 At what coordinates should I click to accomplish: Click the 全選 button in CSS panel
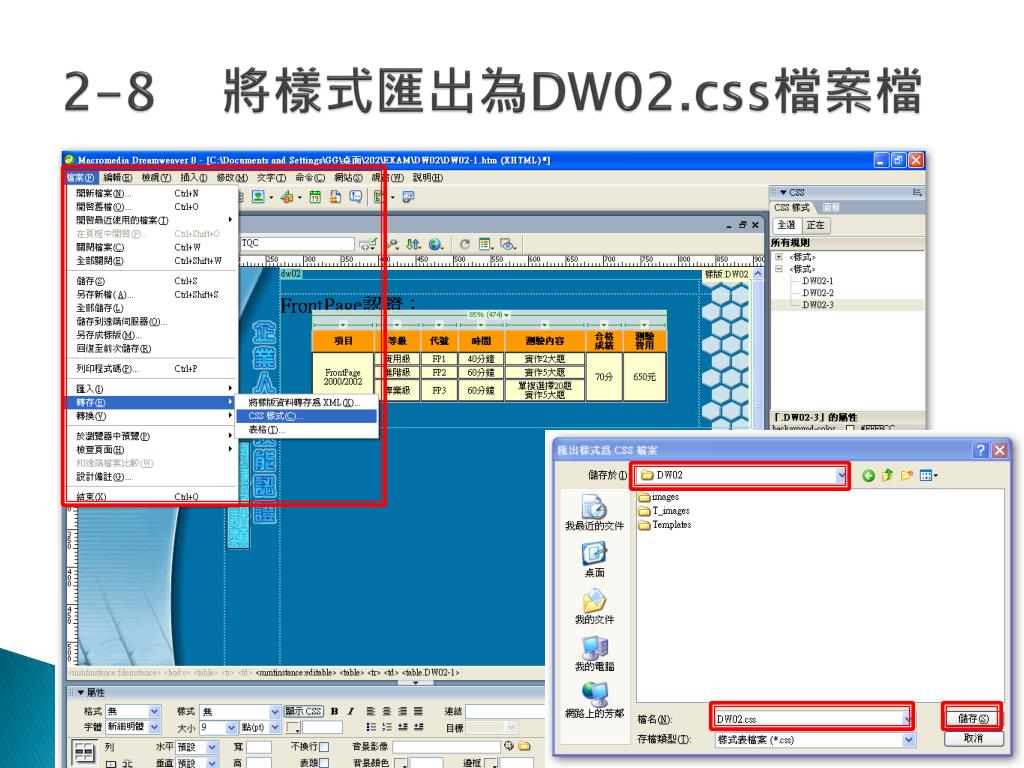pyautogui.click(x=786, y=225)
